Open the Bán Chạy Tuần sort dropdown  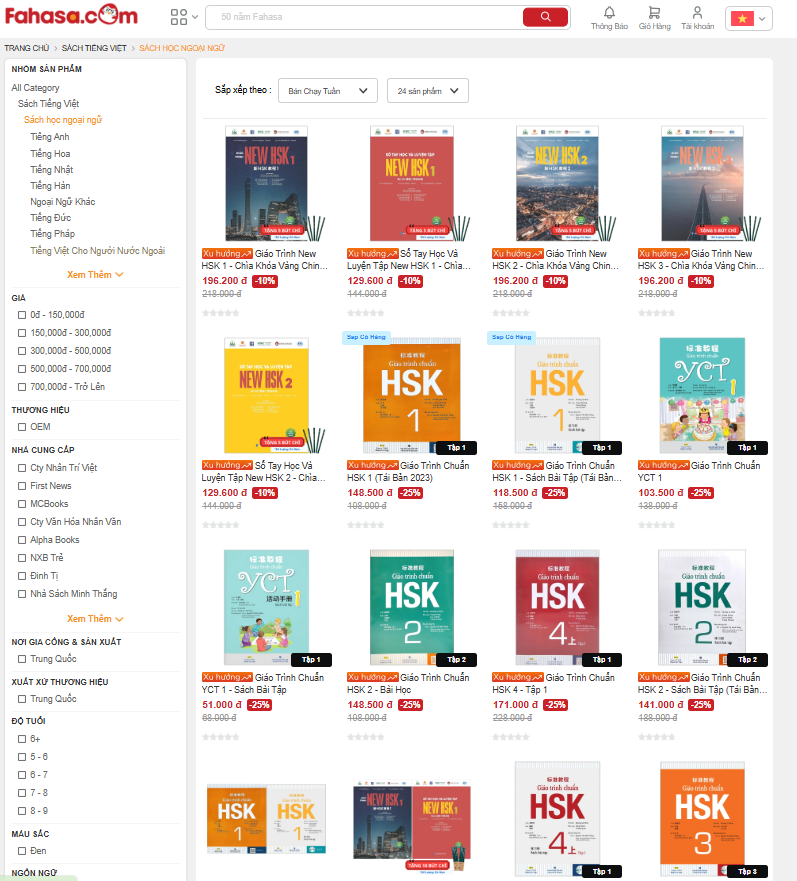(x=328, y=90)
